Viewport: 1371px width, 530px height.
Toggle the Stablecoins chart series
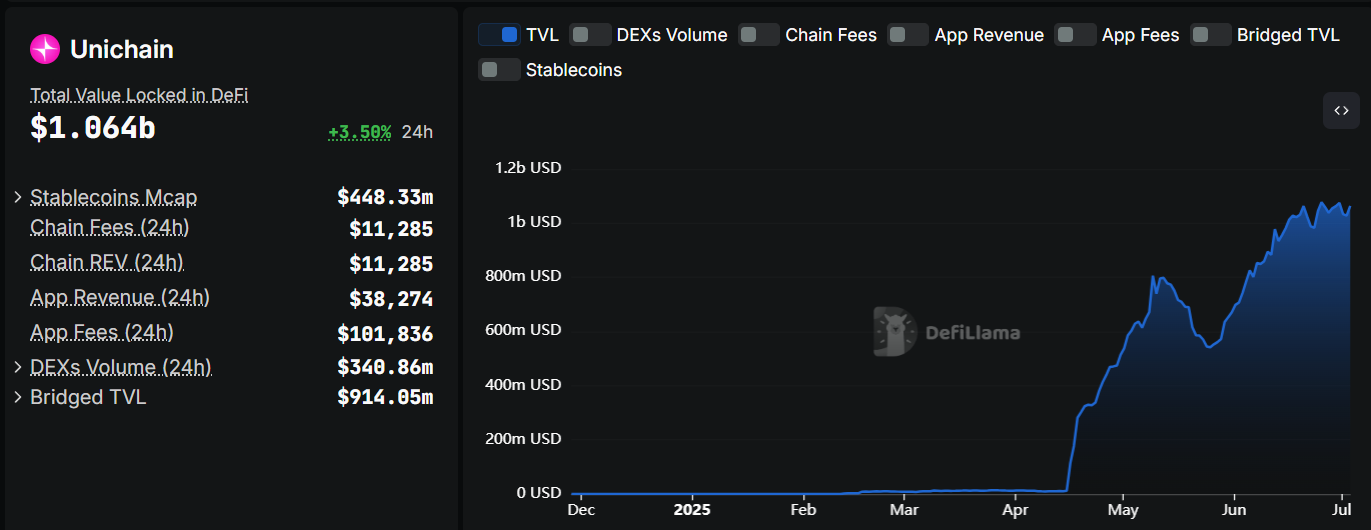(499, 70)
